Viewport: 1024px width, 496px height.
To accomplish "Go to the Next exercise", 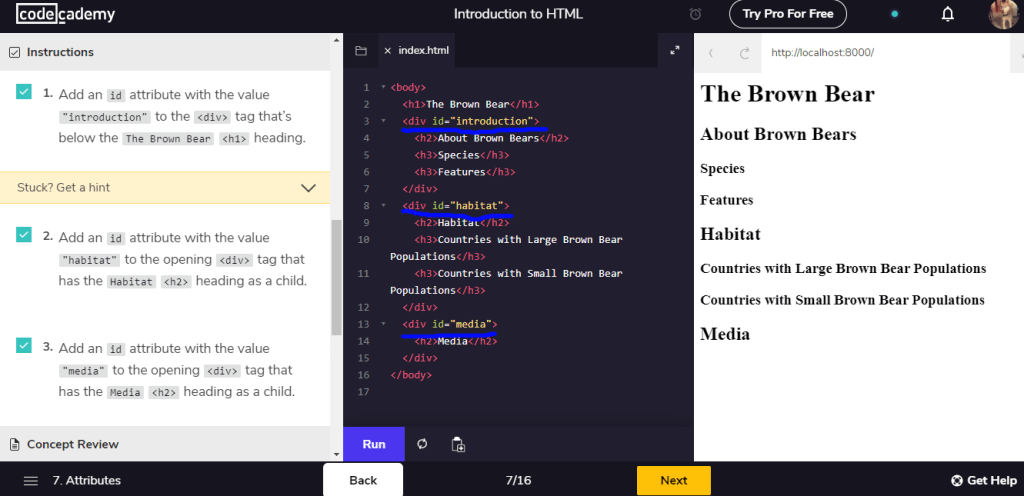I will pos(673,480).
